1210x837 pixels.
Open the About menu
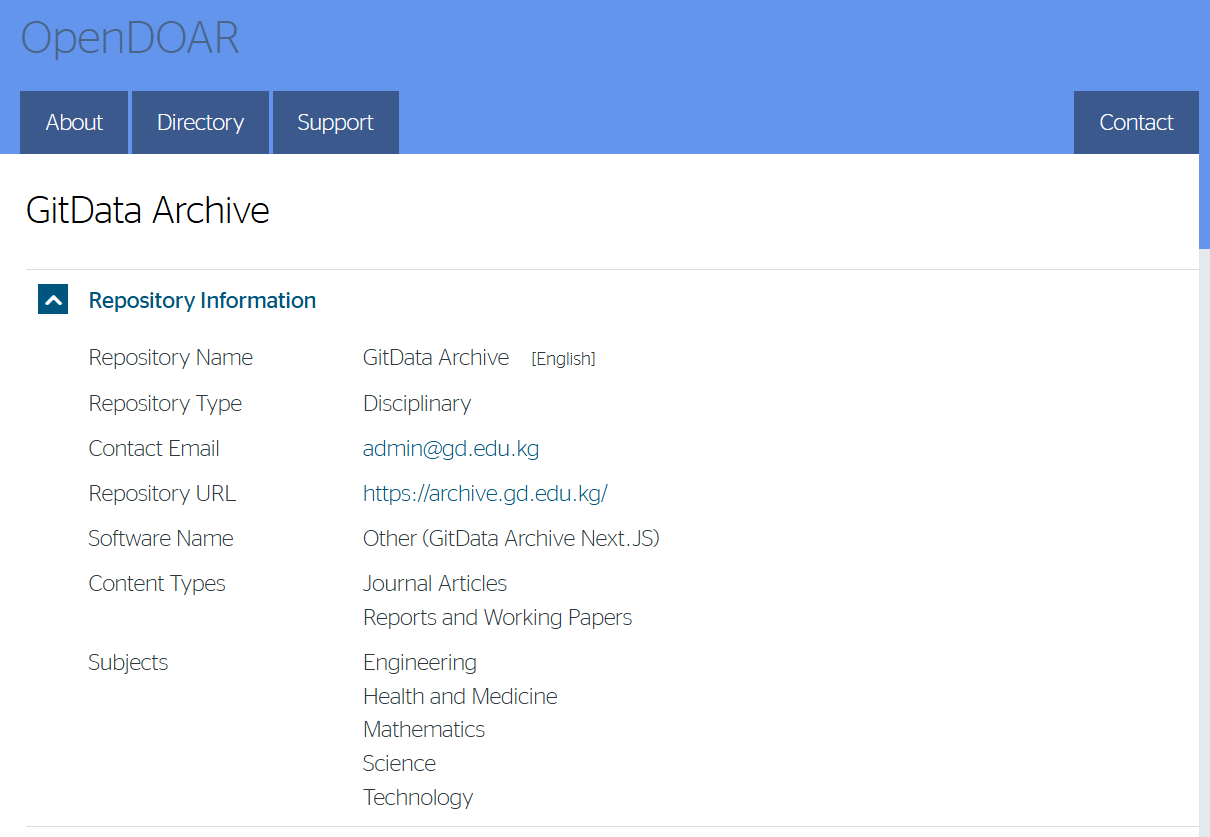pos(74,123)
